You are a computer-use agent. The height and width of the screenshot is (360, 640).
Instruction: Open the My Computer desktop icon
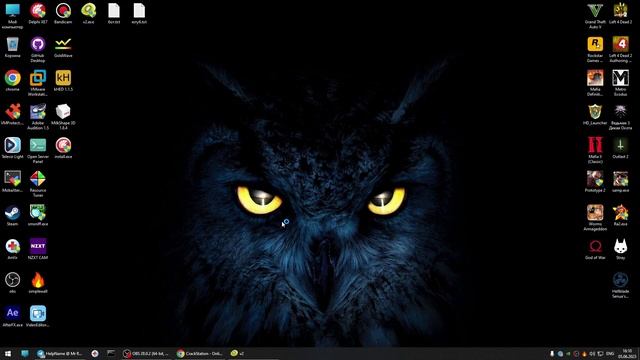click(12, 16)
